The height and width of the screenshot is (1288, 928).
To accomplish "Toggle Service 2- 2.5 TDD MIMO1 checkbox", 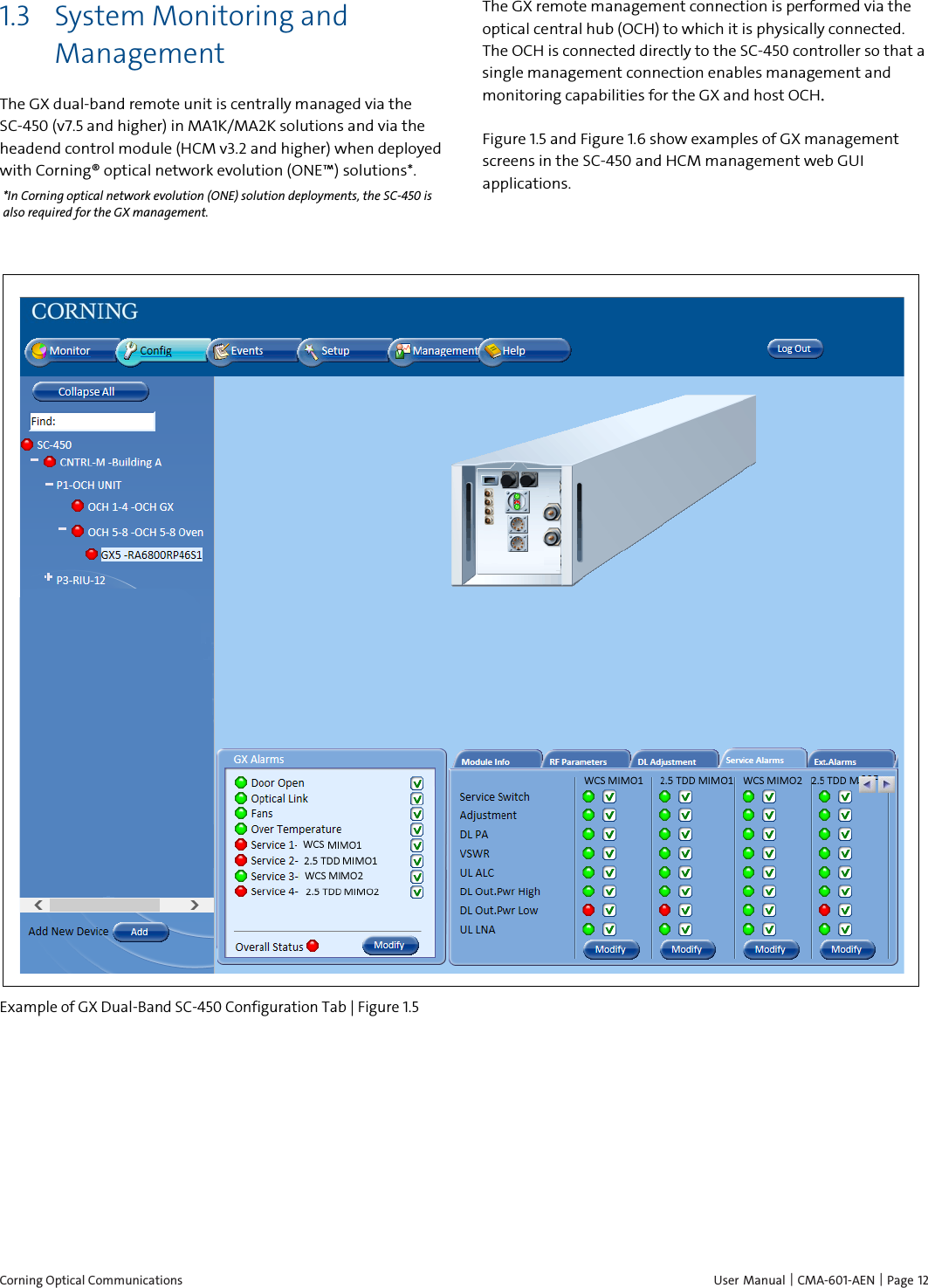I will click(x=417, y=861).
